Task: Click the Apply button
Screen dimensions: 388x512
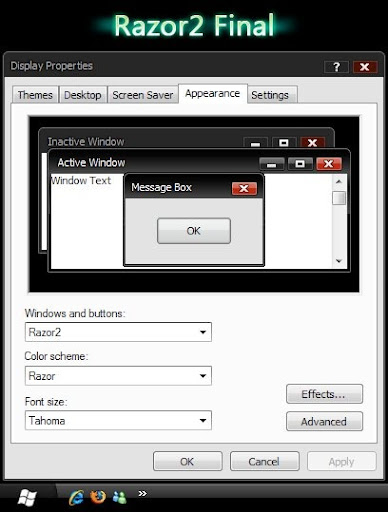Action: (x=342, y=461)
